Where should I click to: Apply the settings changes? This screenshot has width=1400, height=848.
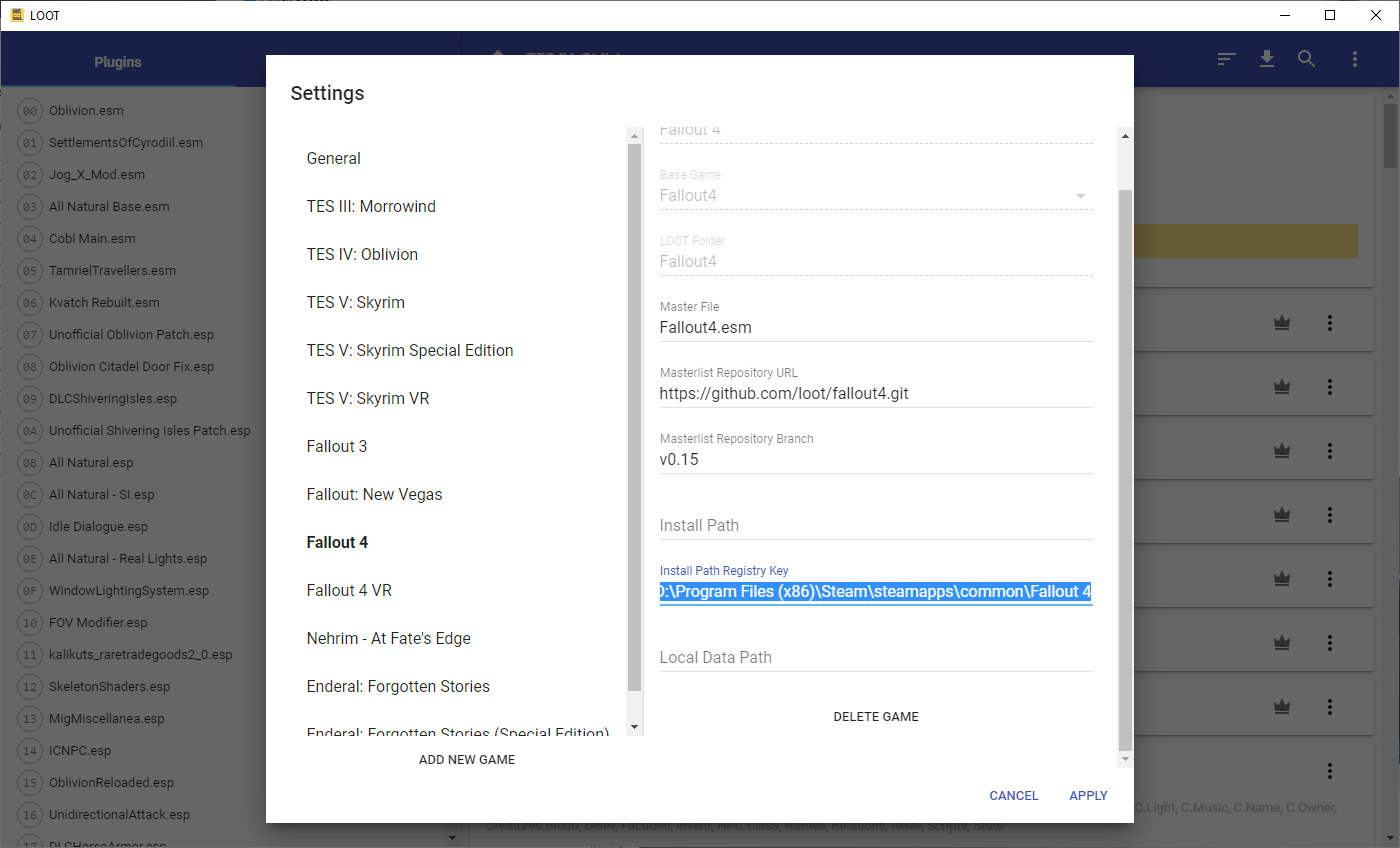click(x=1088, y=796)
